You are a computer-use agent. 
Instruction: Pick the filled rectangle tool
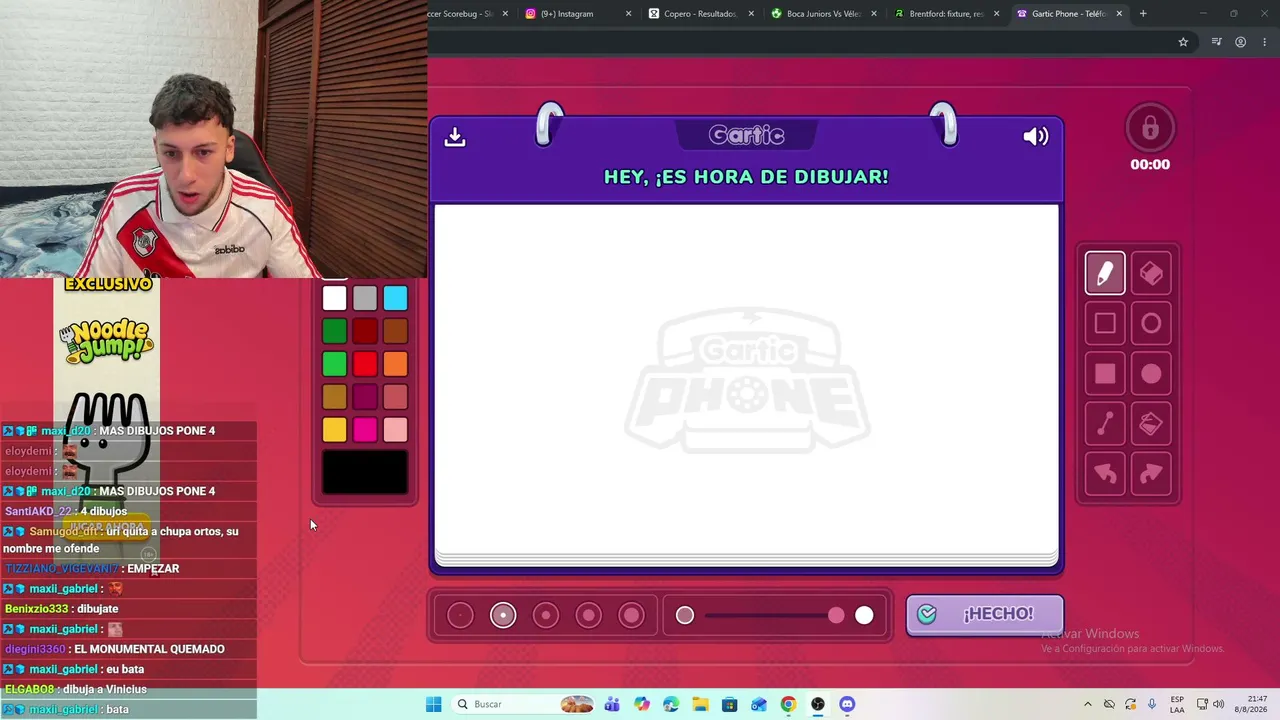(x=1105, y=374)
